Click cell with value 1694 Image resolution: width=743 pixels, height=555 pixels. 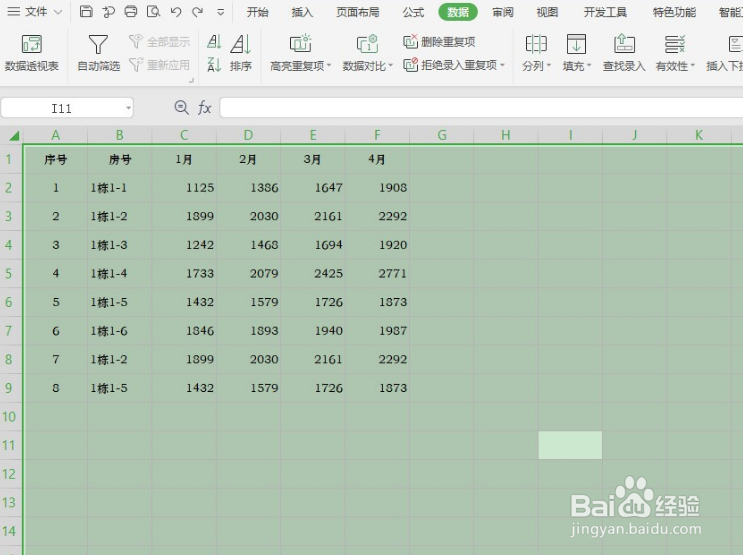pos(313,245)
